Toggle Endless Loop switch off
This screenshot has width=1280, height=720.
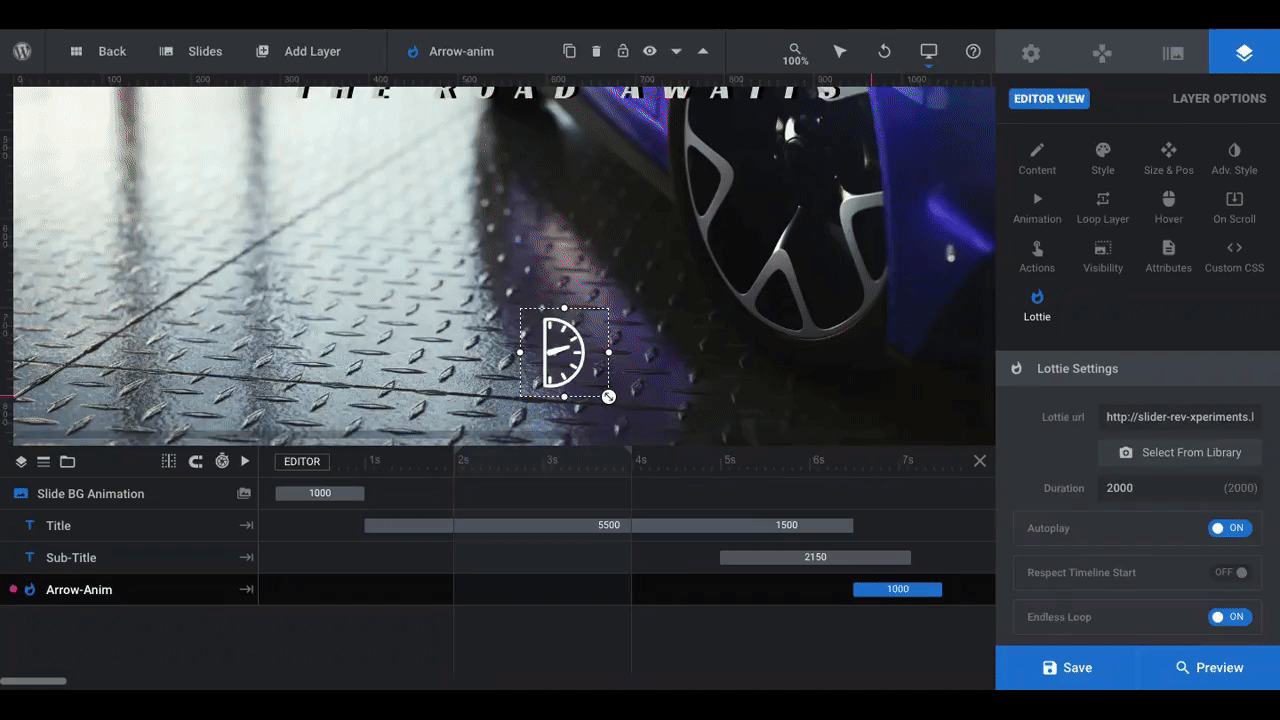click(x=1229, y=617)
